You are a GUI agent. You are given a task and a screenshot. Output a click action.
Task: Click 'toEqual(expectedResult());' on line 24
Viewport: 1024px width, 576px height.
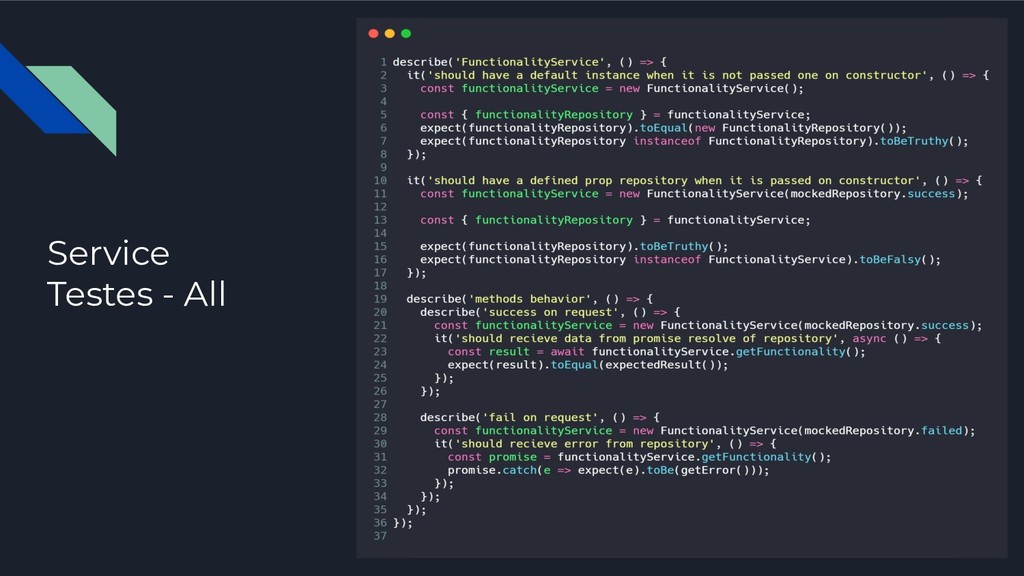(x=639, y=365)
